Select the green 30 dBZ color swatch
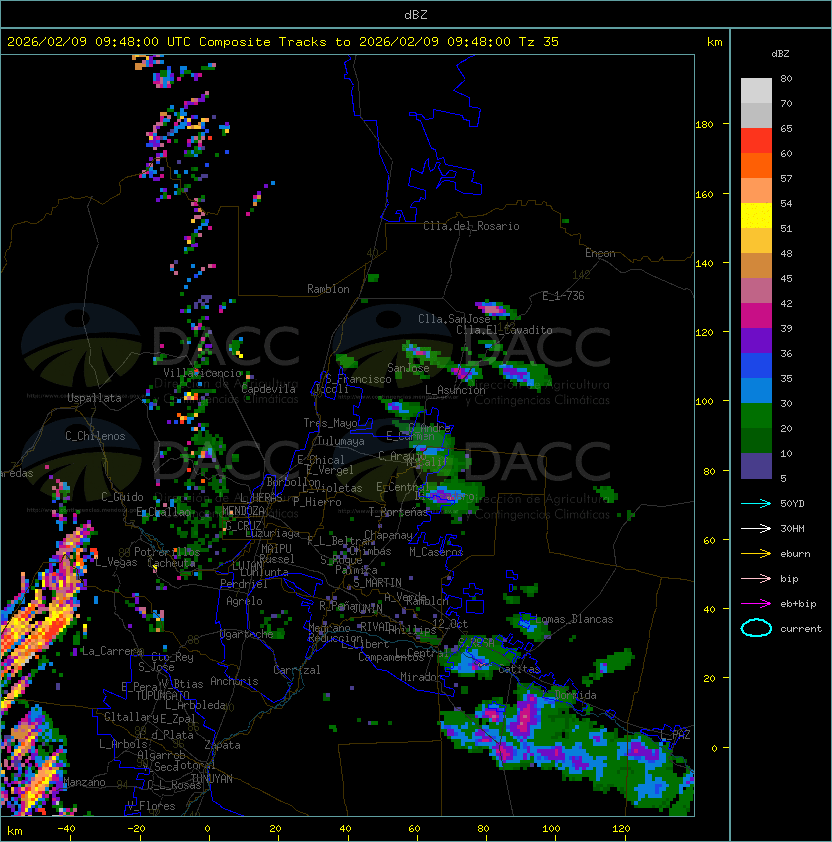 point(756,416)
